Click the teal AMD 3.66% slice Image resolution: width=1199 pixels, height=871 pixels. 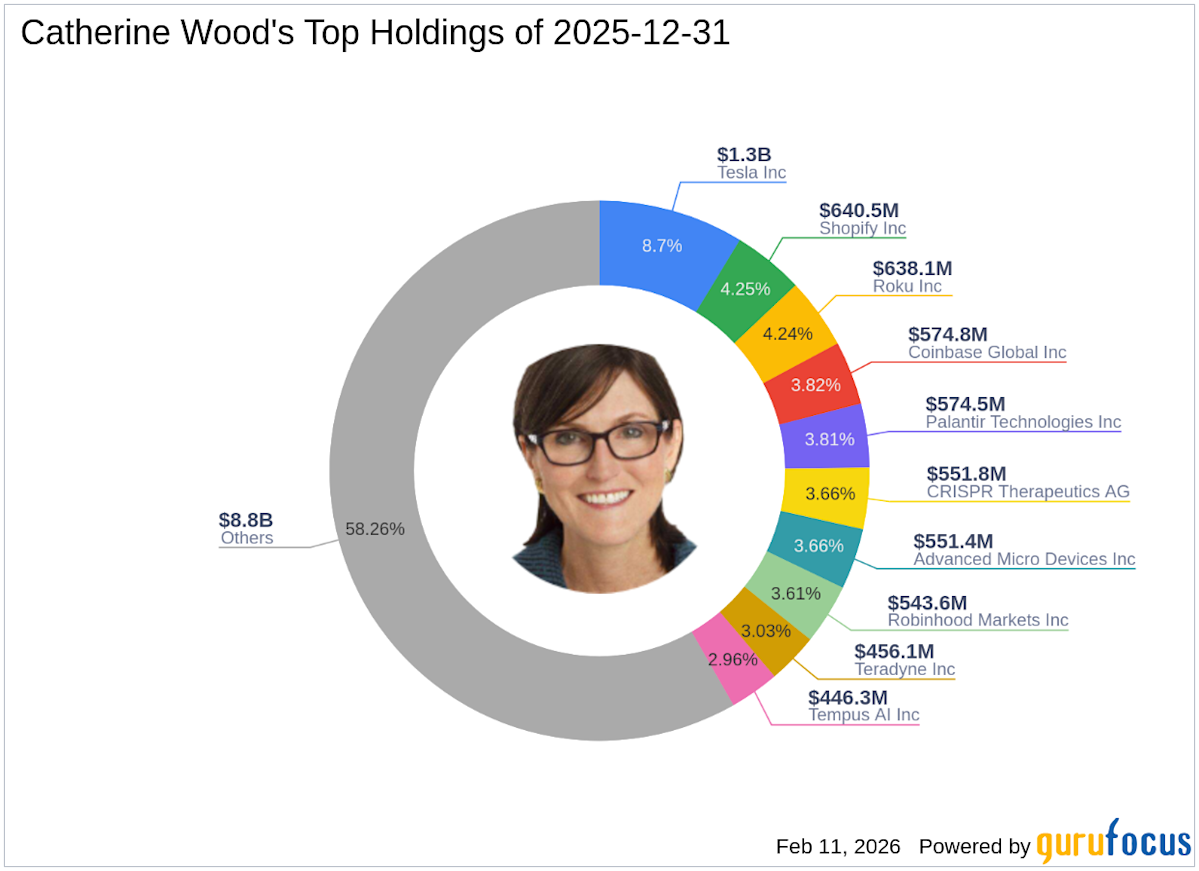click(x=818, y=546)
